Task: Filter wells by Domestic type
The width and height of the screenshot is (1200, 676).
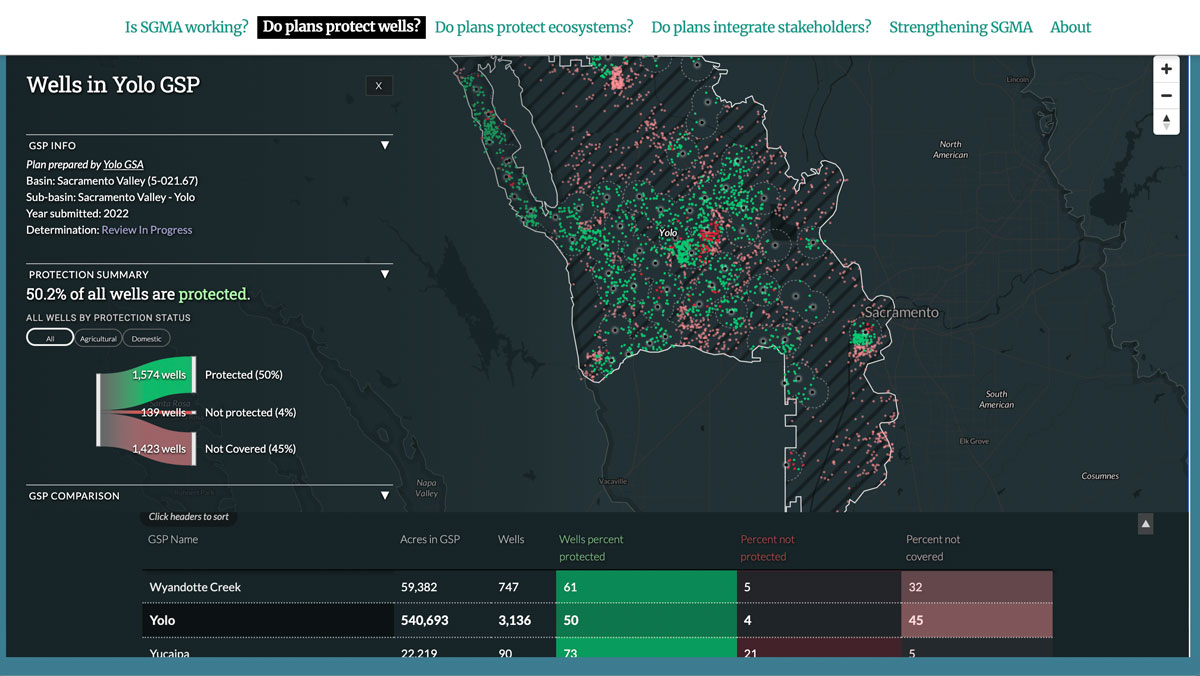Action: tap(146, 339)
